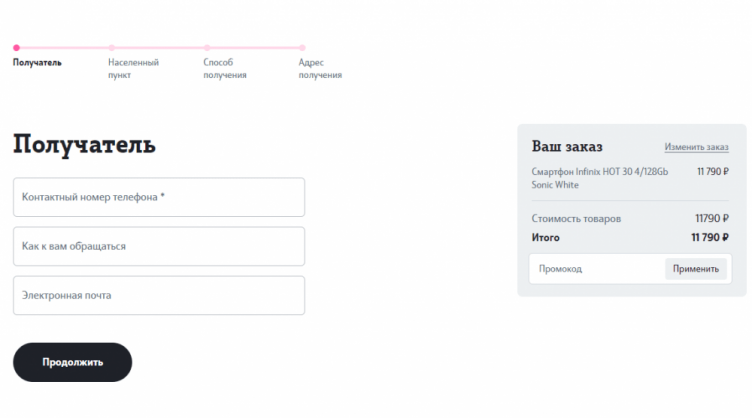
Task: Click the Итого total price amount
Action: [710, 238]
